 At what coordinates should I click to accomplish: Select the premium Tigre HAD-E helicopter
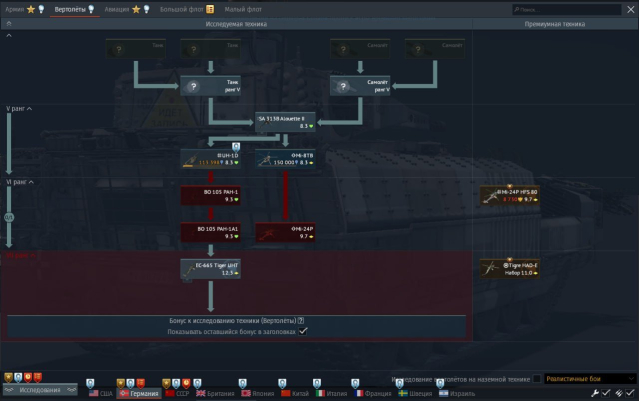point(509,268)
